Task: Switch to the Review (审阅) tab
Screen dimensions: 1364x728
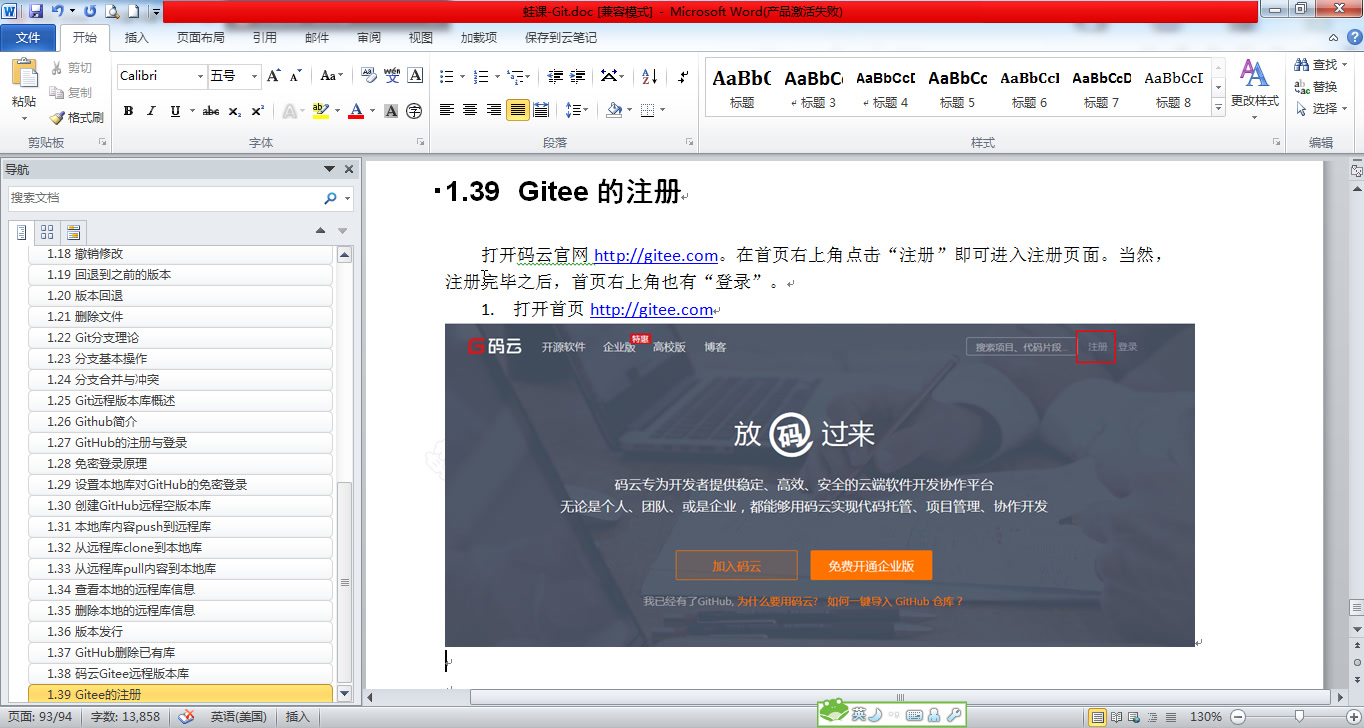Action: (x=369, y=38)
